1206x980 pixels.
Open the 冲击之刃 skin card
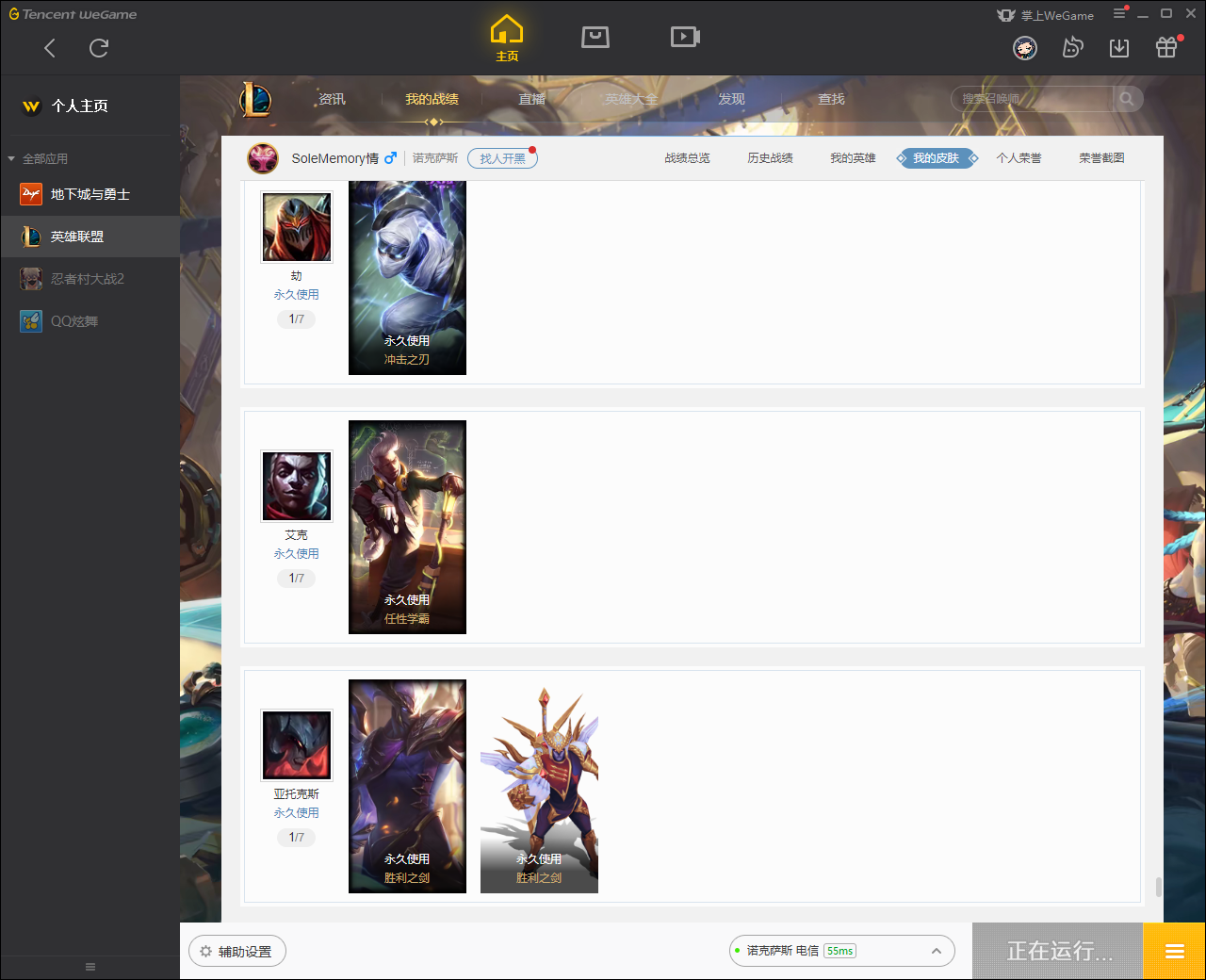pyautogui.click(x=407, y=277)
